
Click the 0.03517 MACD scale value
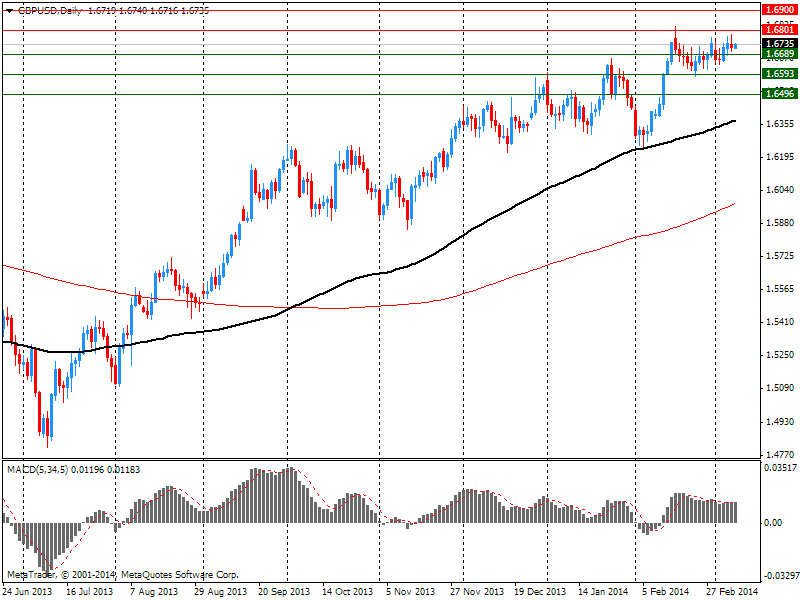[x=779, y=467]
